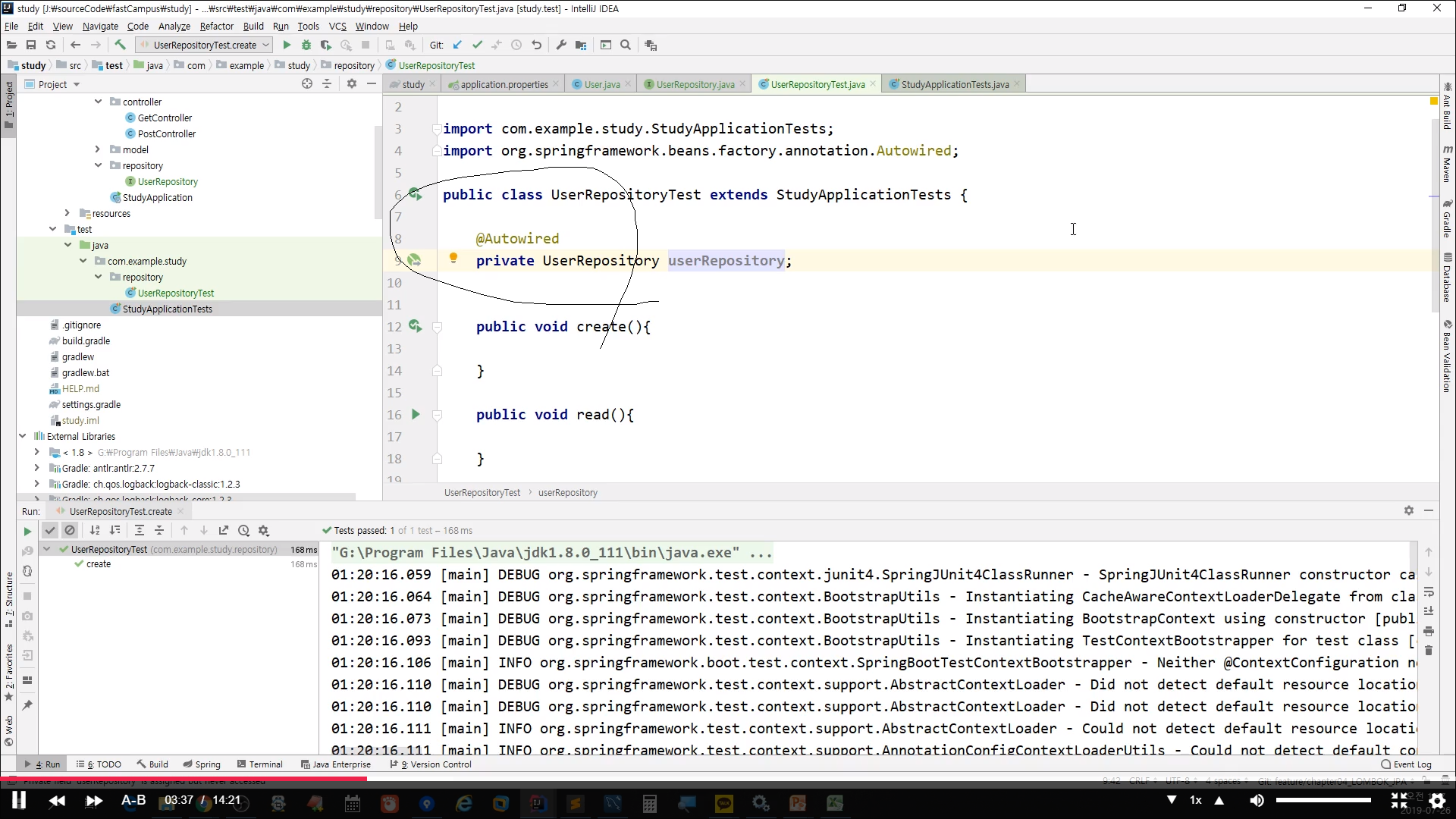Run UserRepositoryTest.create with green play button
The image size is (1456, 819).
(287, 45)
